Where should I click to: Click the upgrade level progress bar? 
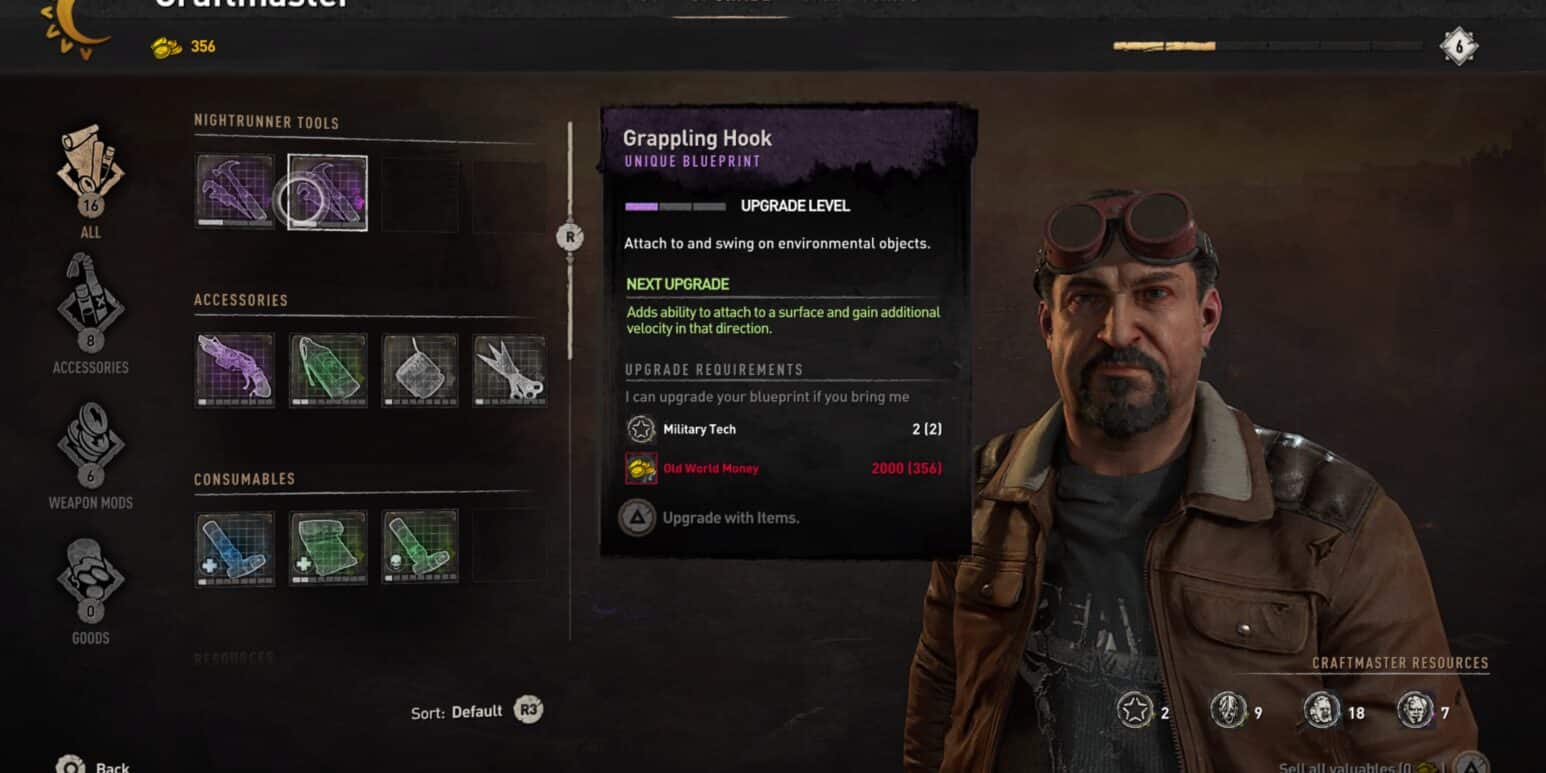(676, 206)
